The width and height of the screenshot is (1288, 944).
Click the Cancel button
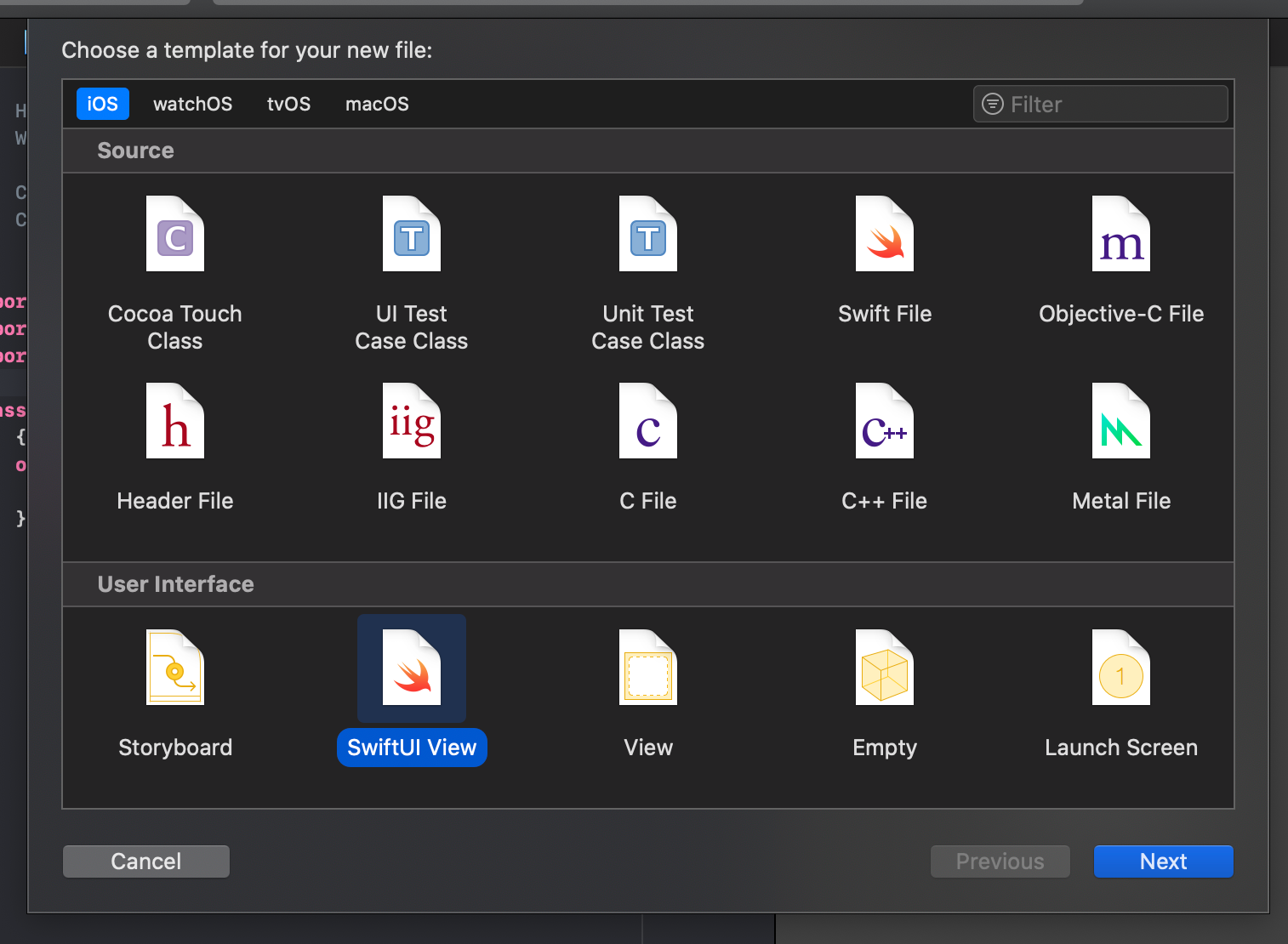(x=146, y=862)
